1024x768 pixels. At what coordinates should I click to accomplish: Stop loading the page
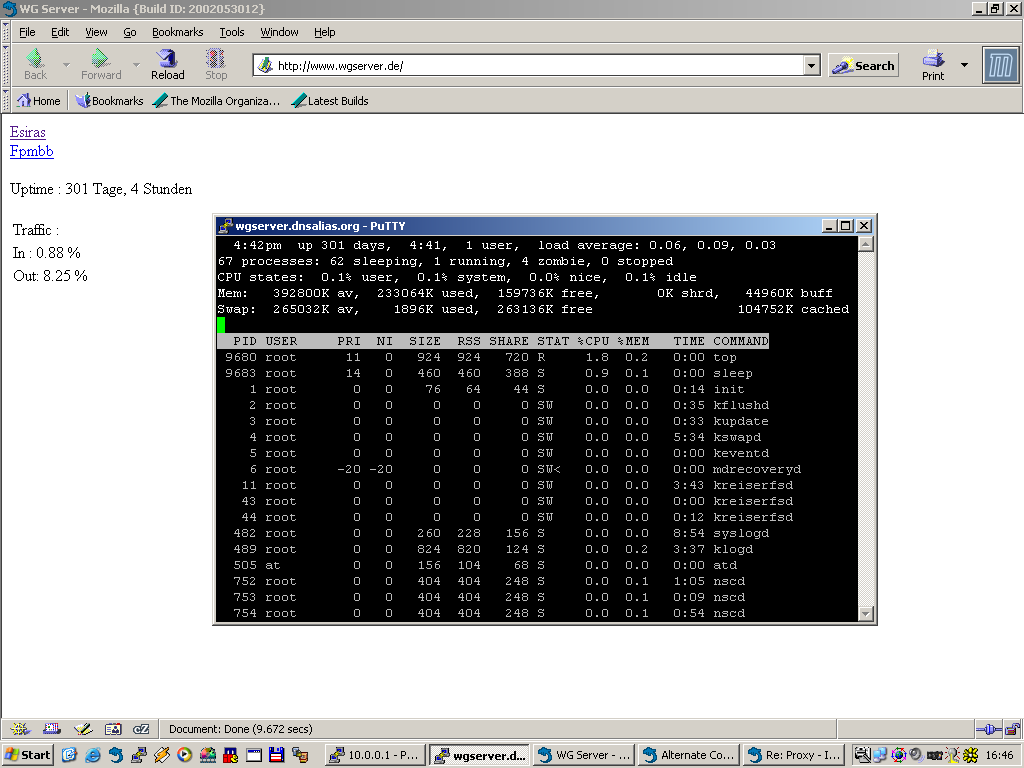click(215, 64)
